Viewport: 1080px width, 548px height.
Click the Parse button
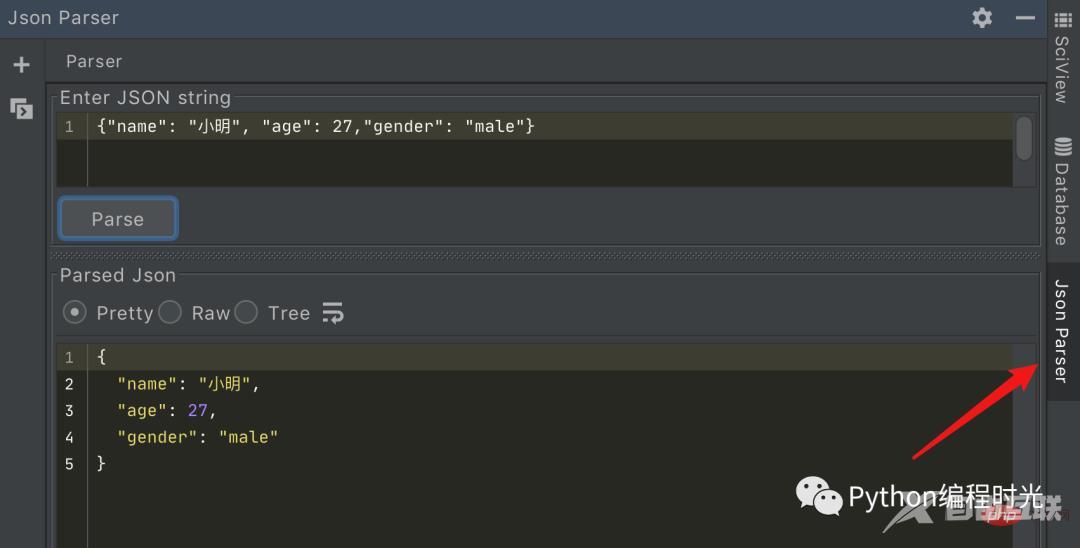click(118, 219)
